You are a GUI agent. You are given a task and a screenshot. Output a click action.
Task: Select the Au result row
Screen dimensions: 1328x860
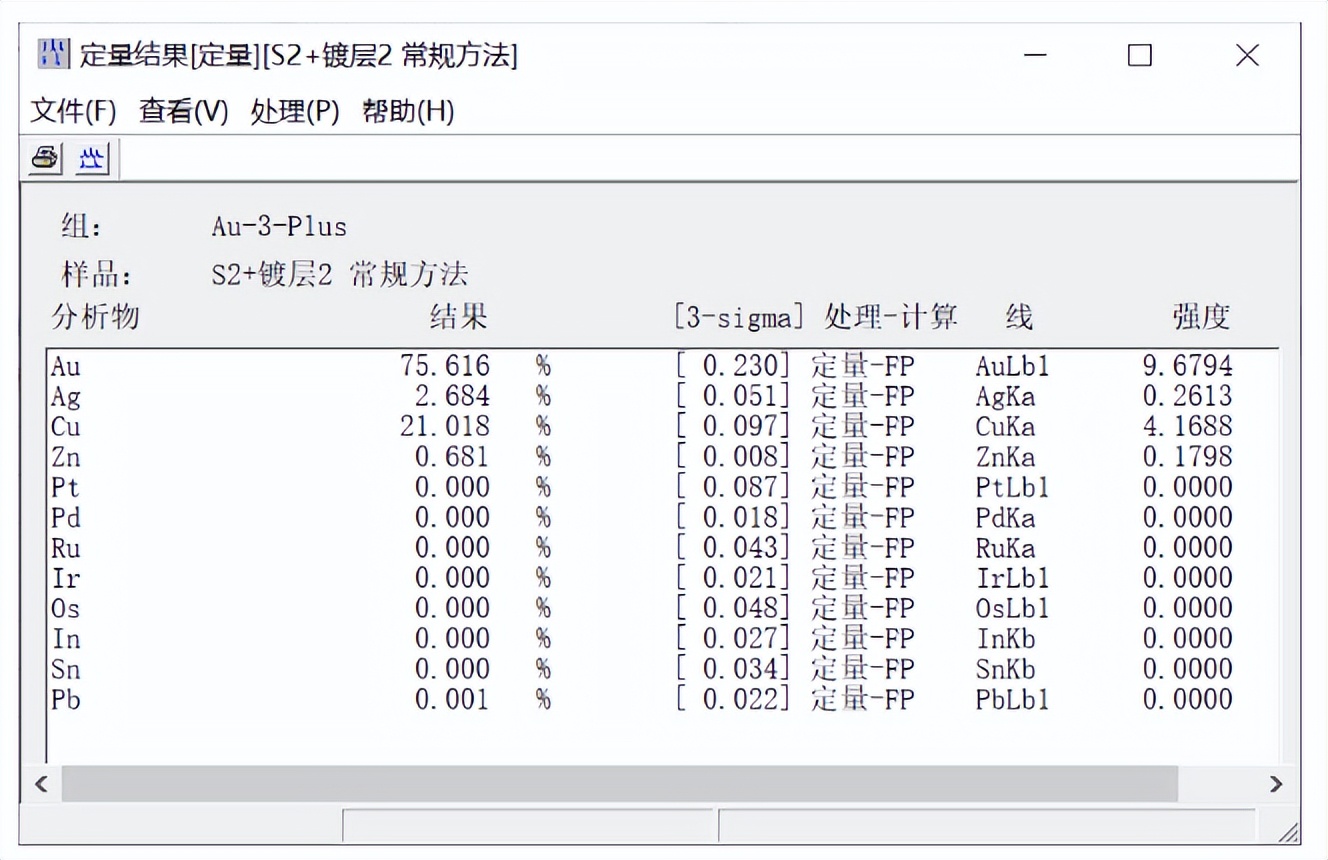tap(400, 367)
